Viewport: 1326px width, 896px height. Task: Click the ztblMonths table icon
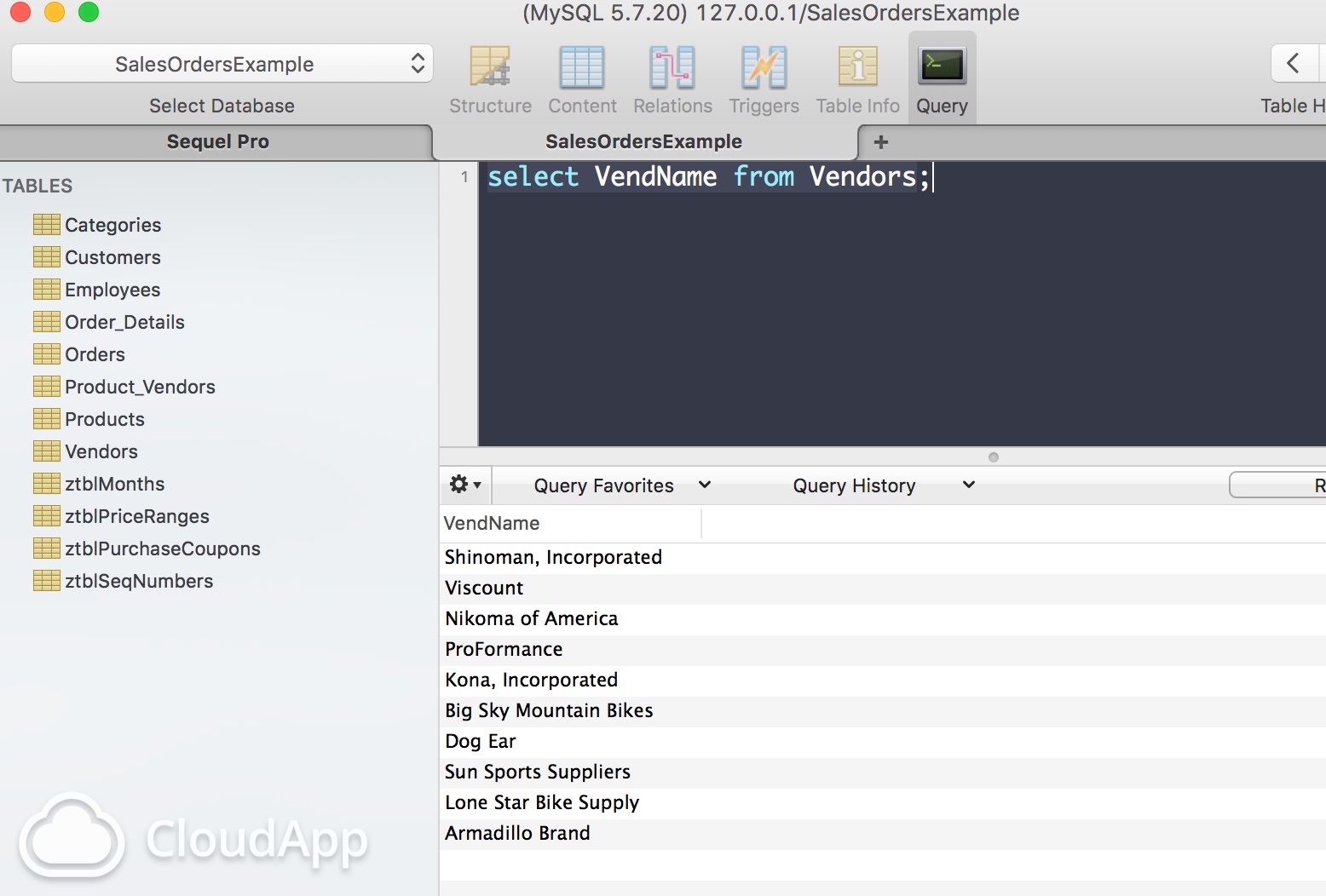tap(47, 484)
